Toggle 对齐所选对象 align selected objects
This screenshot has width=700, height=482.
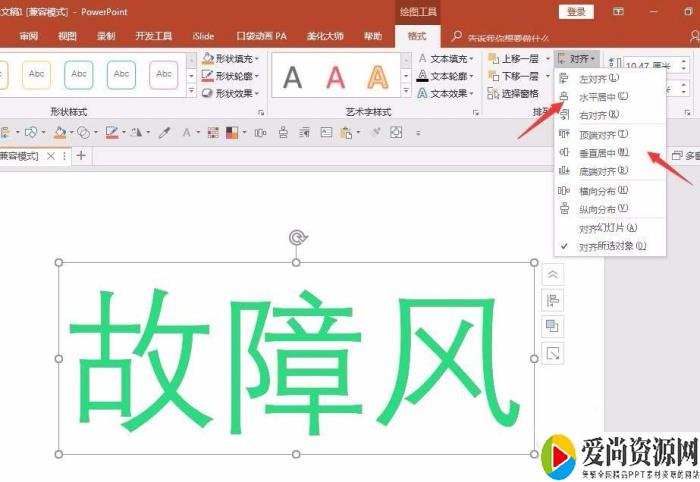612,246
